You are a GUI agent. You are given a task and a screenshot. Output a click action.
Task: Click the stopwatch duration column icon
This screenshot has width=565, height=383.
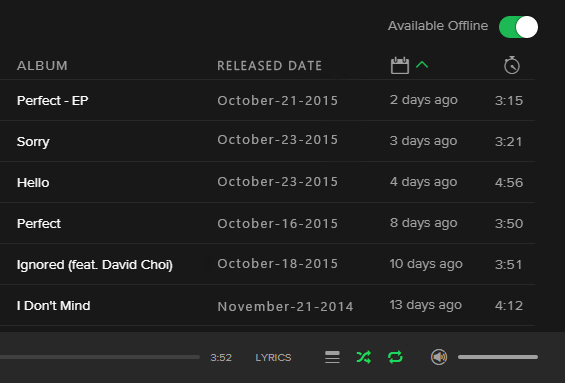(x=512, y=65)
